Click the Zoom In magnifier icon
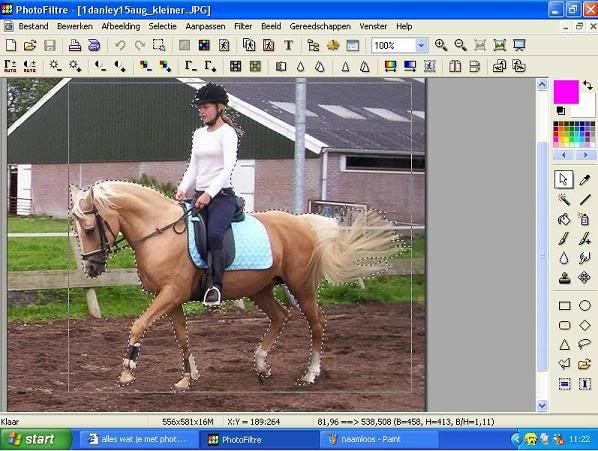 pyautogui.click(x=441, y=45)
